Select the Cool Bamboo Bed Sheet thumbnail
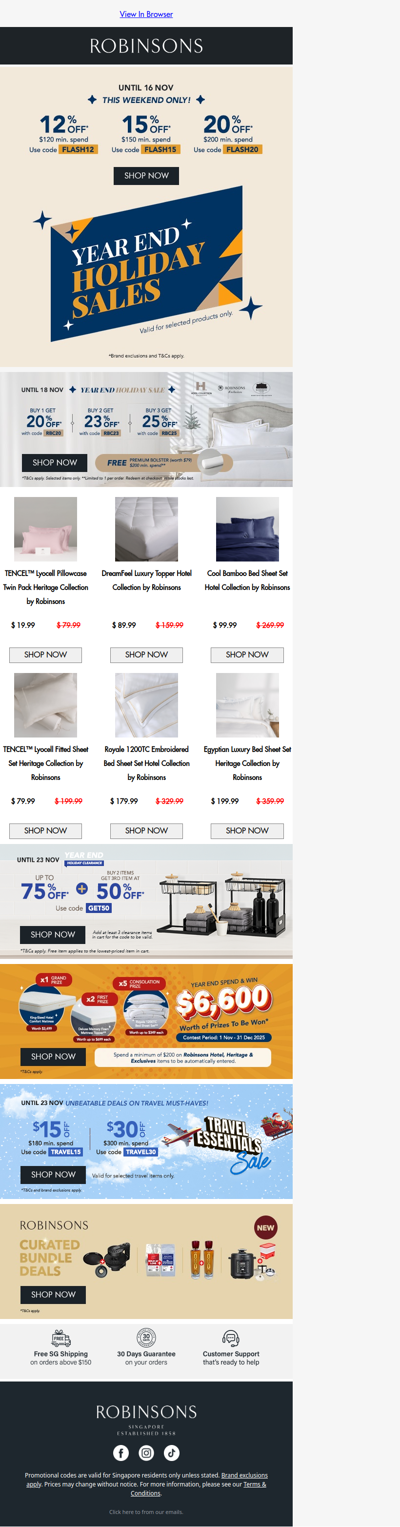 [247, 529]
